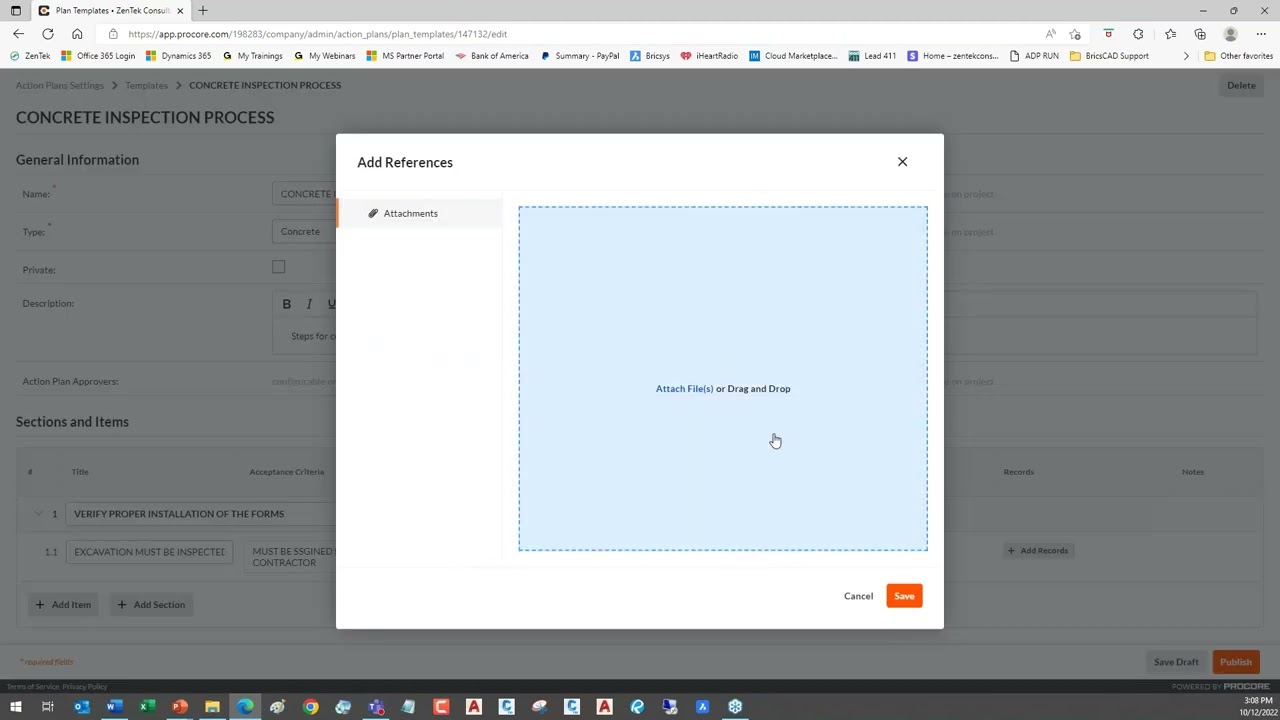
Task: Click the address bar URL
Action: (x=317, y=34)
